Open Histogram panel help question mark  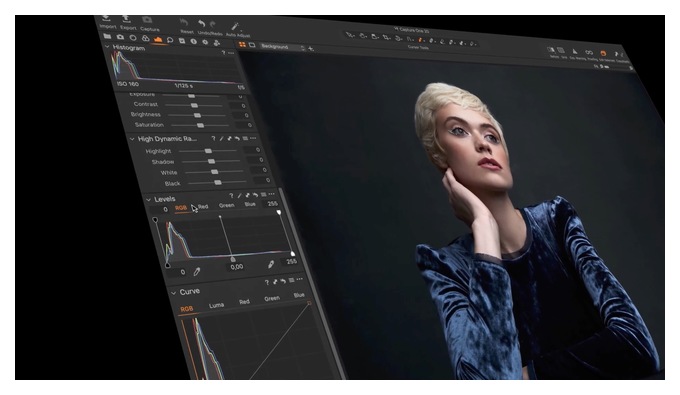click(x=224, y=53)
